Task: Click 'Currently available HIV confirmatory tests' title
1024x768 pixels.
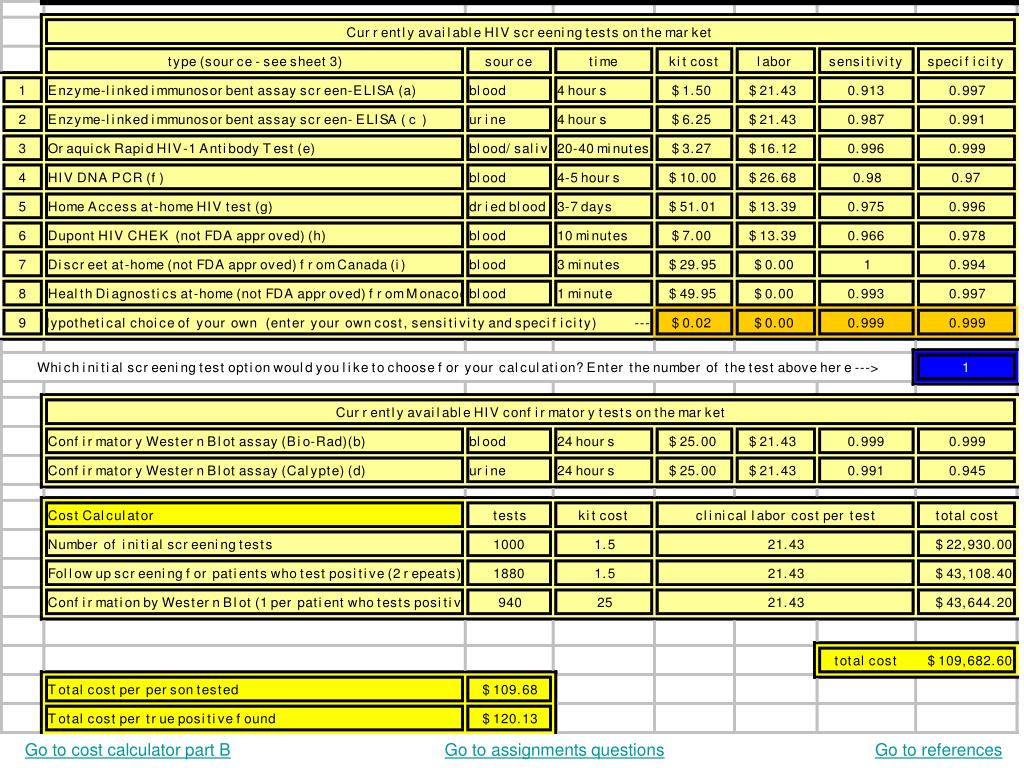Action: (x=529, y=412)
